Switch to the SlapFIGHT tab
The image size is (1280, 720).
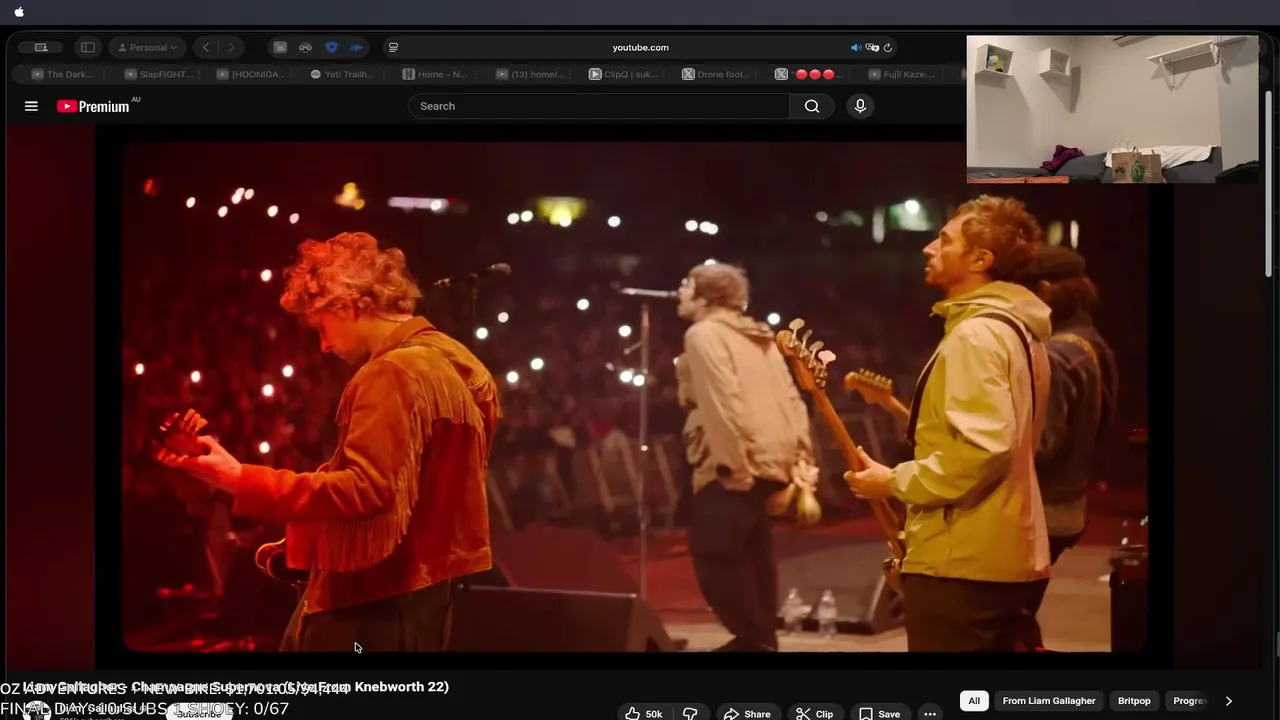click(157, 74)
